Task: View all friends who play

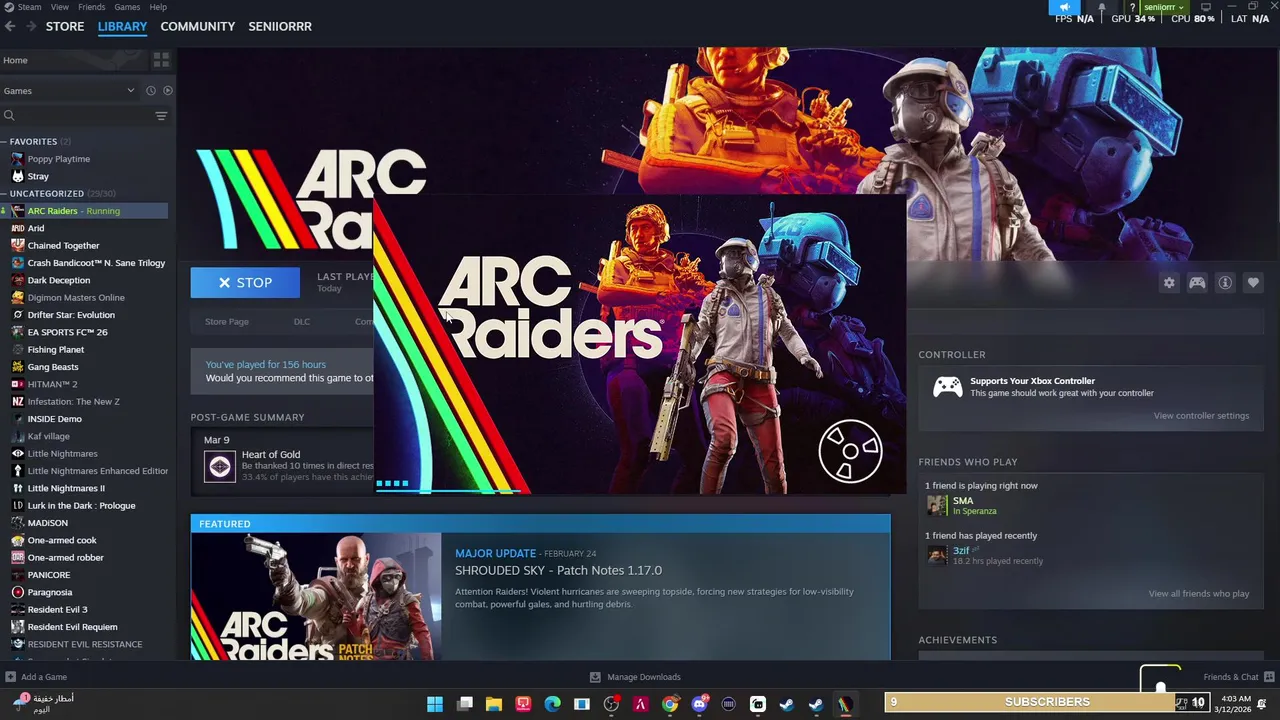Action: pos(1198,594)
